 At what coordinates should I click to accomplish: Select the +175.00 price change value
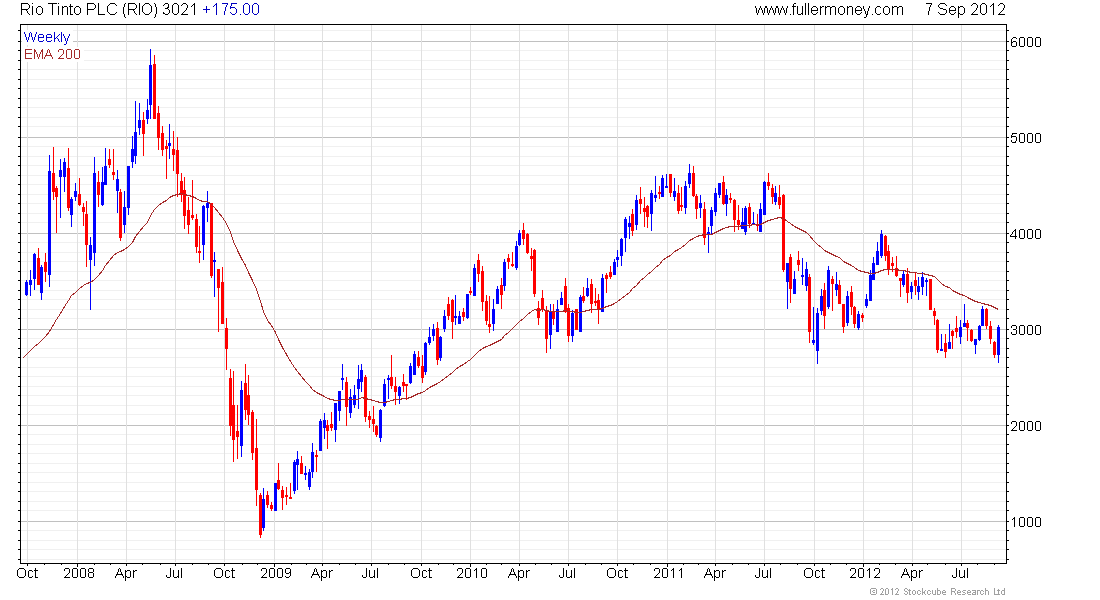pyautogui.click(x=231, y=10)
